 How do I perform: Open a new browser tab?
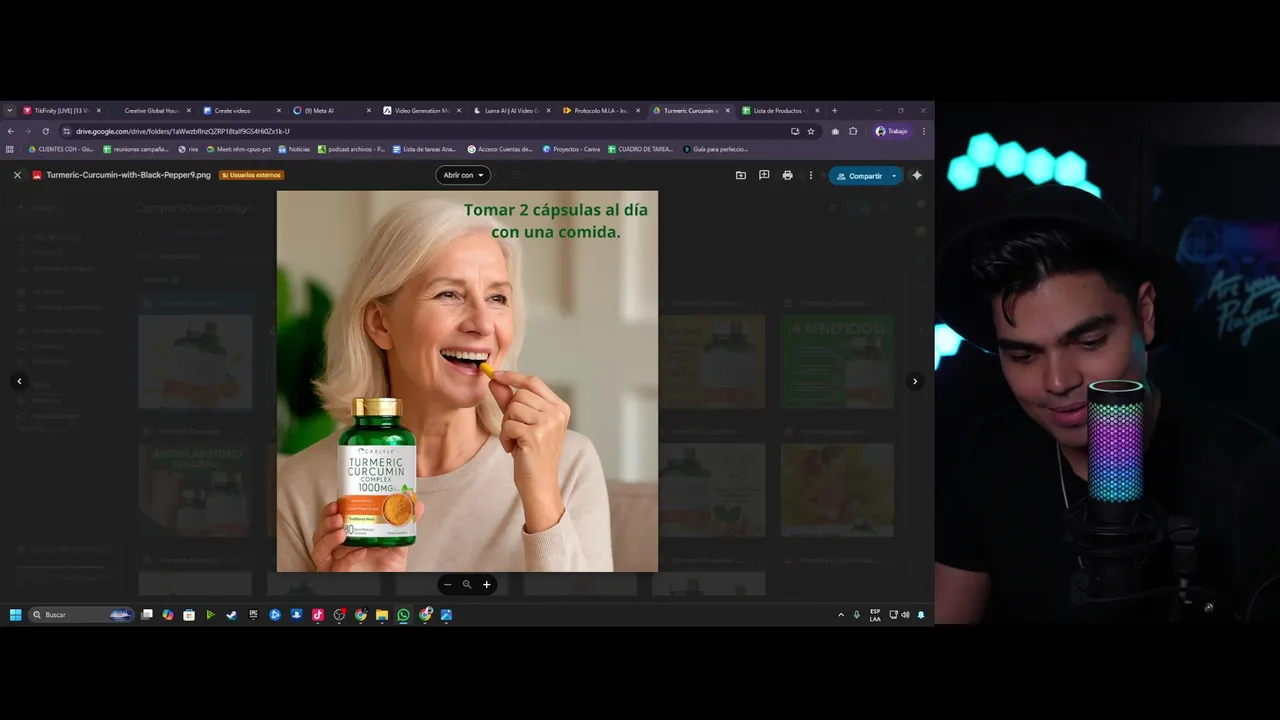tap(834, 111)
